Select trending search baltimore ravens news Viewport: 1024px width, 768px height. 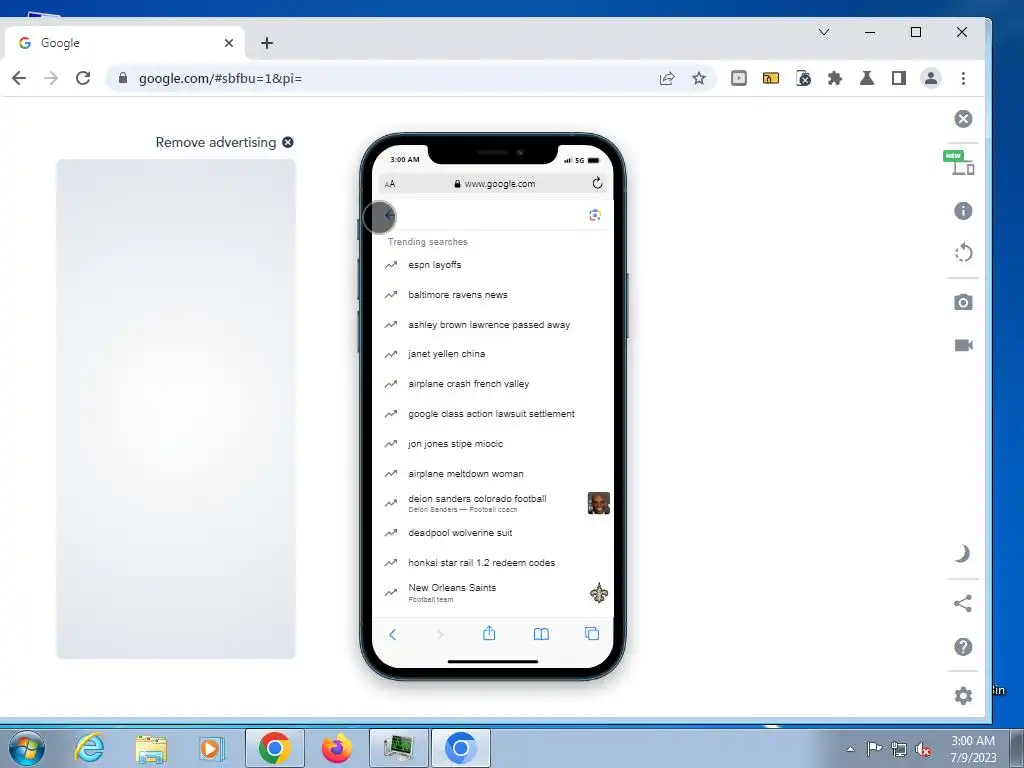click(492, 295)
